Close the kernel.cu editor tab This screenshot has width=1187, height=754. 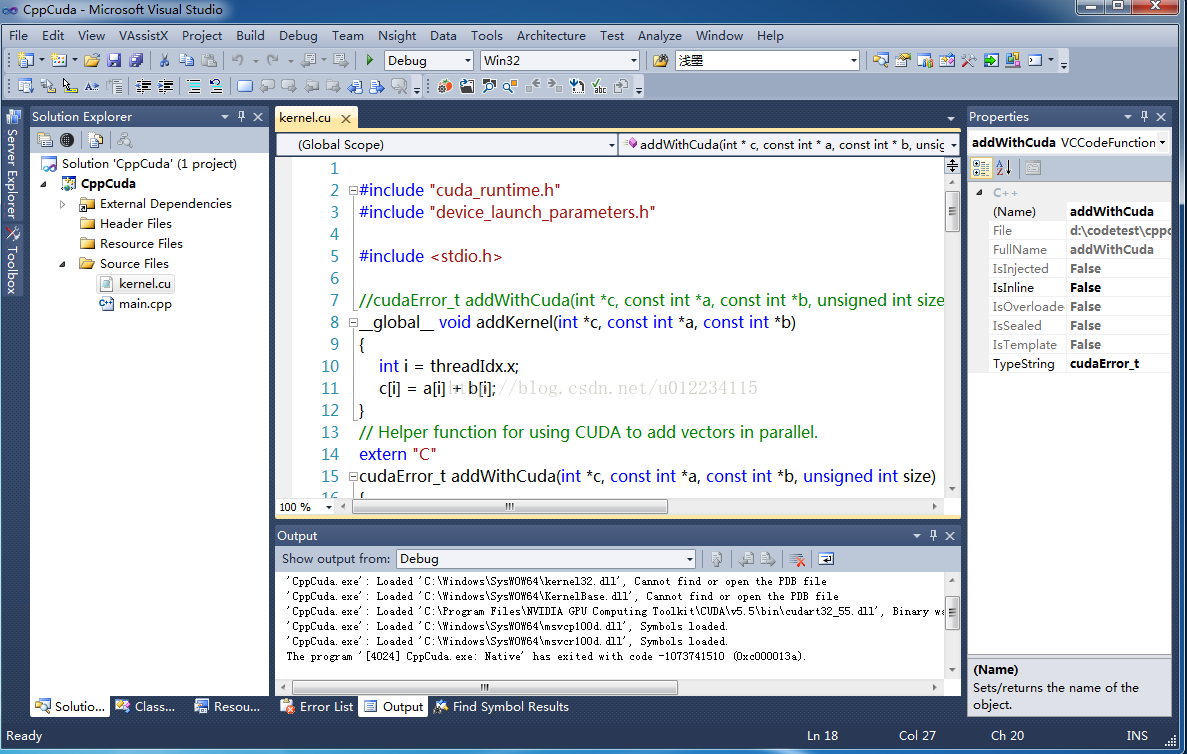click(x=346, y=118)
